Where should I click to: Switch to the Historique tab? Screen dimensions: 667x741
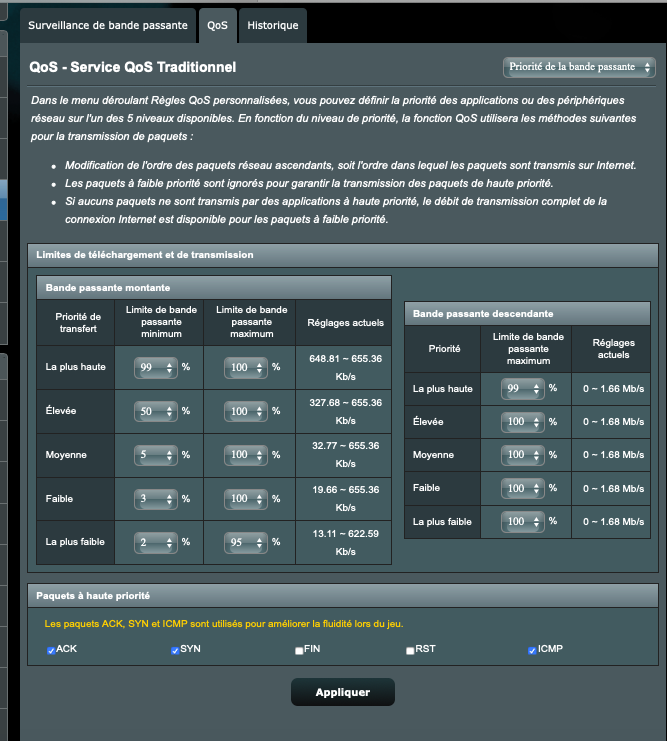pos(272,25)
